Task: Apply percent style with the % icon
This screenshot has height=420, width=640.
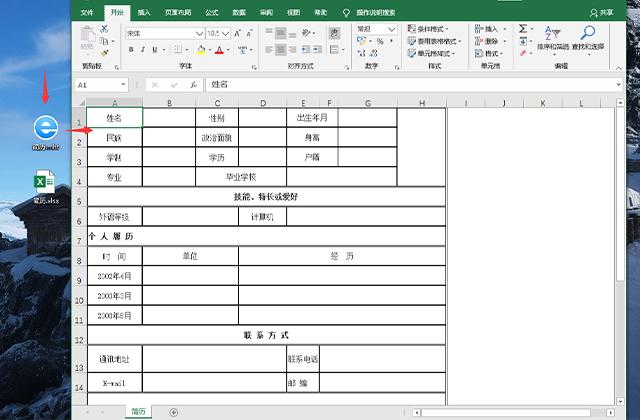Action: [x=380, y=41]
